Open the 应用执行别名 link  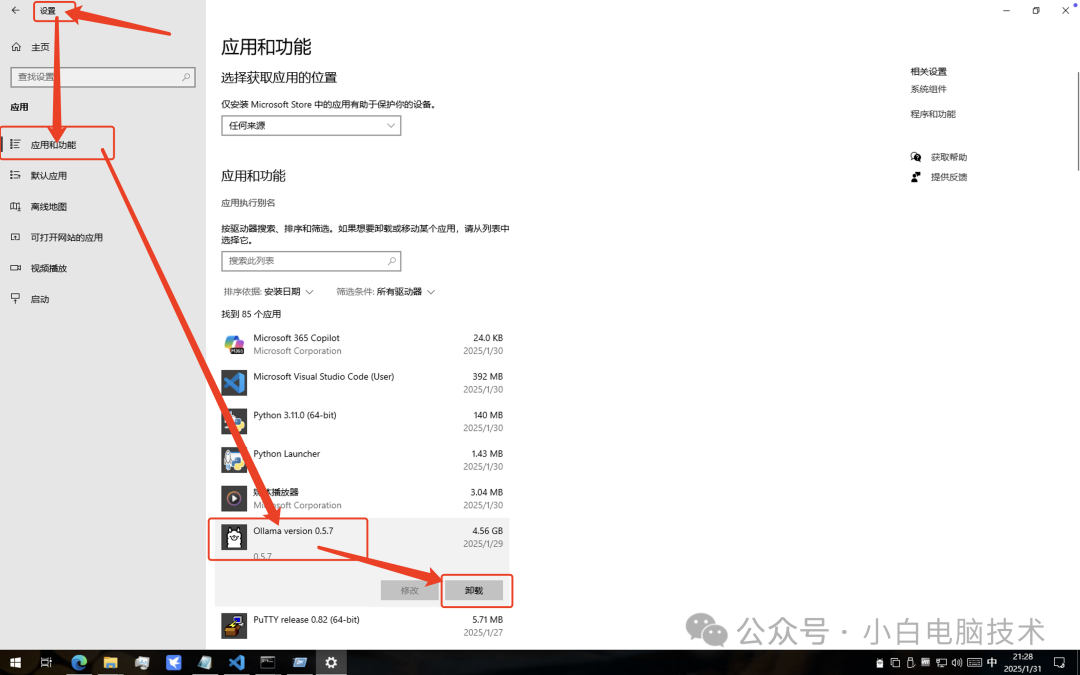248,203
